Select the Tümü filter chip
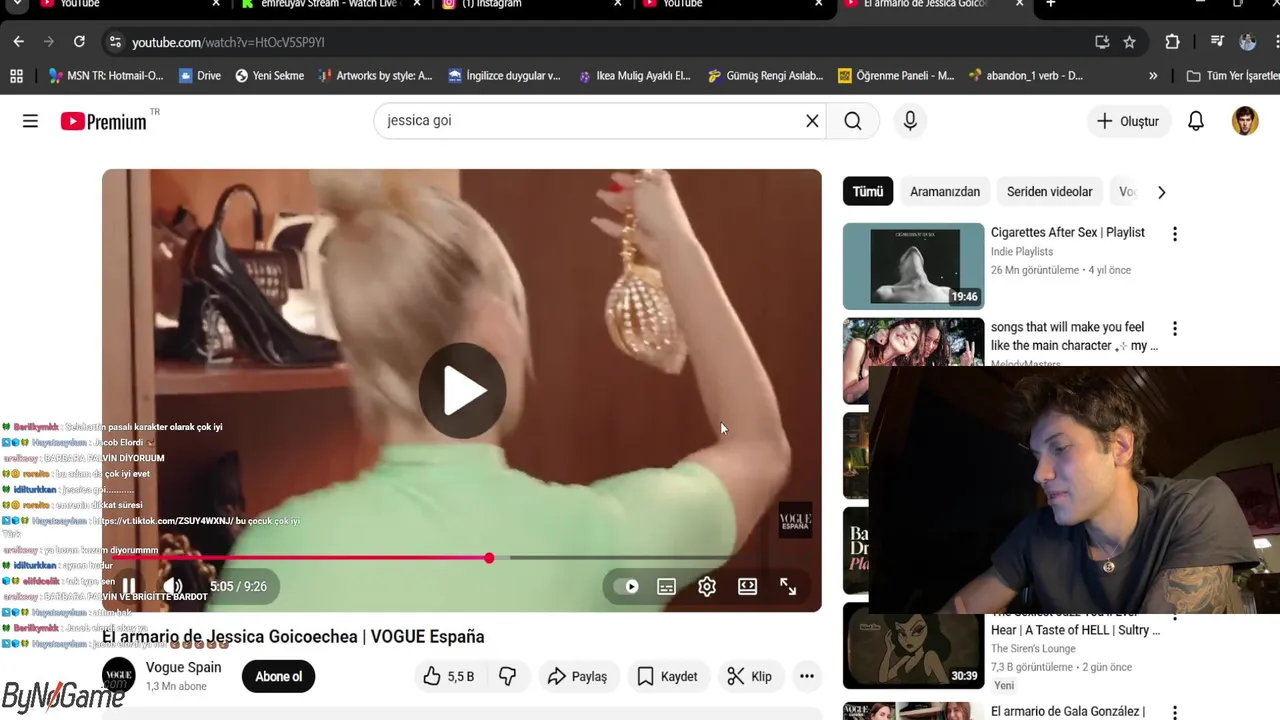The width and height of the screenshot is (1280, 720). coord(868,192)
